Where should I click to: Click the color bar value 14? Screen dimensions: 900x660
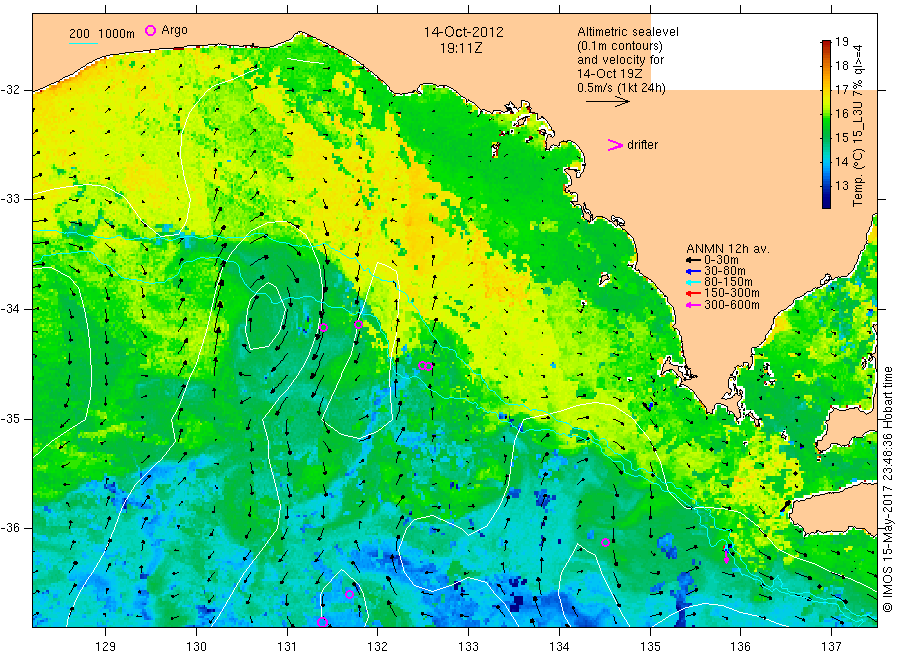tap(841, 161)
